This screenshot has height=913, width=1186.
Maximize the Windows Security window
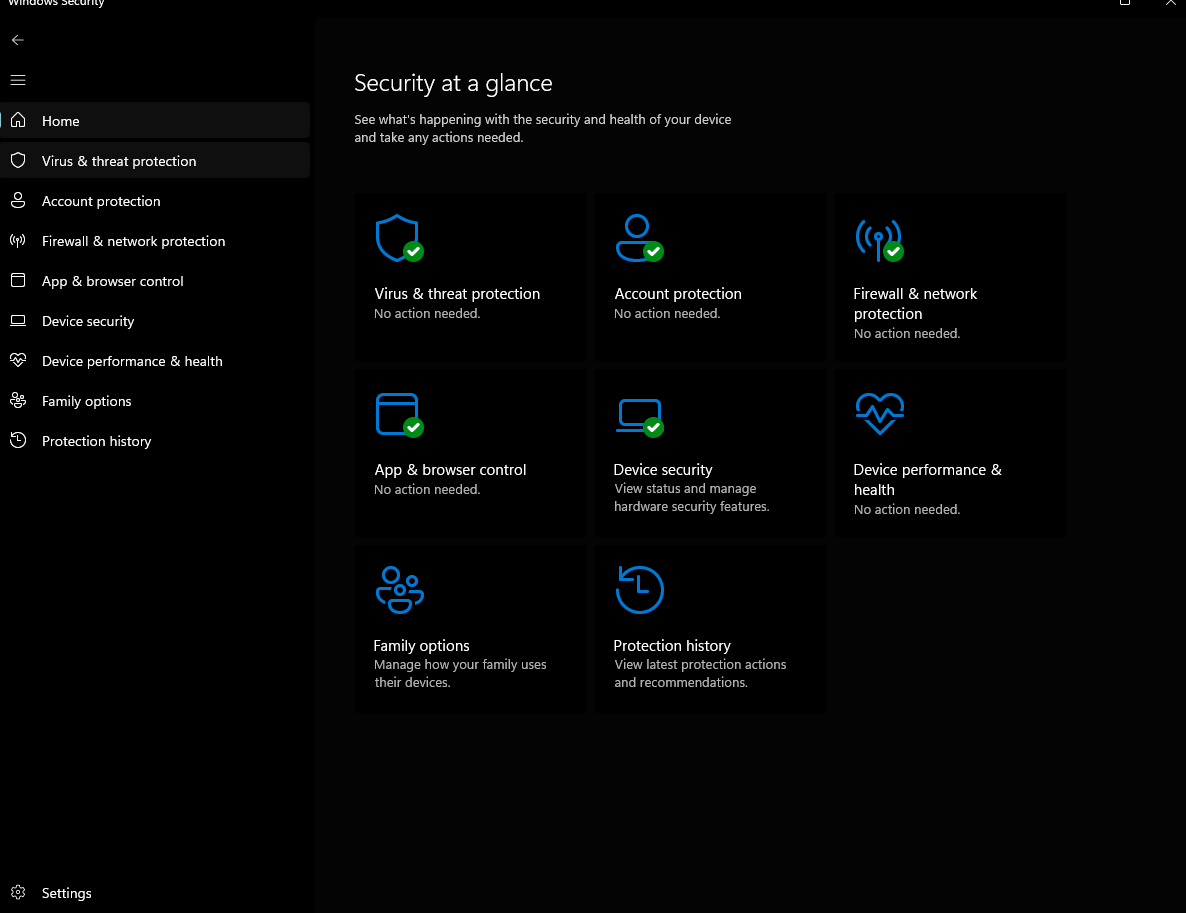coord(1125,3)
